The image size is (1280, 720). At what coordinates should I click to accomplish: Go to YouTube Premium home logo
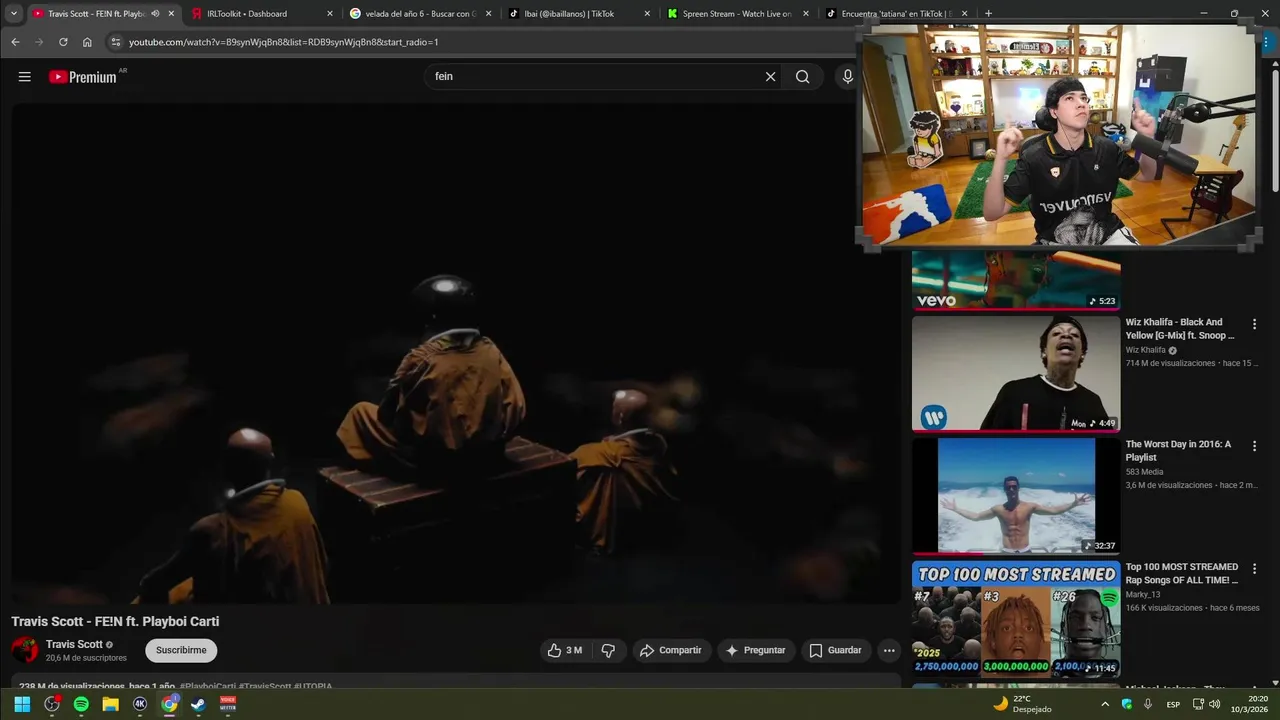tap(83, 77)
